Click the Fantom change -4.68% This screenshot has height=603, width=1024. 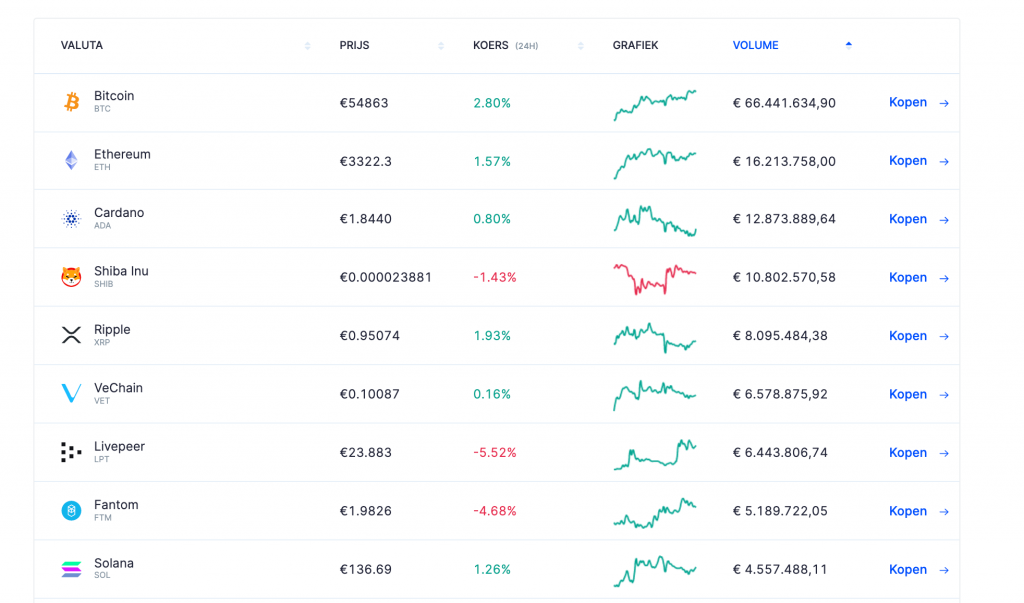(x=494, y=511)
